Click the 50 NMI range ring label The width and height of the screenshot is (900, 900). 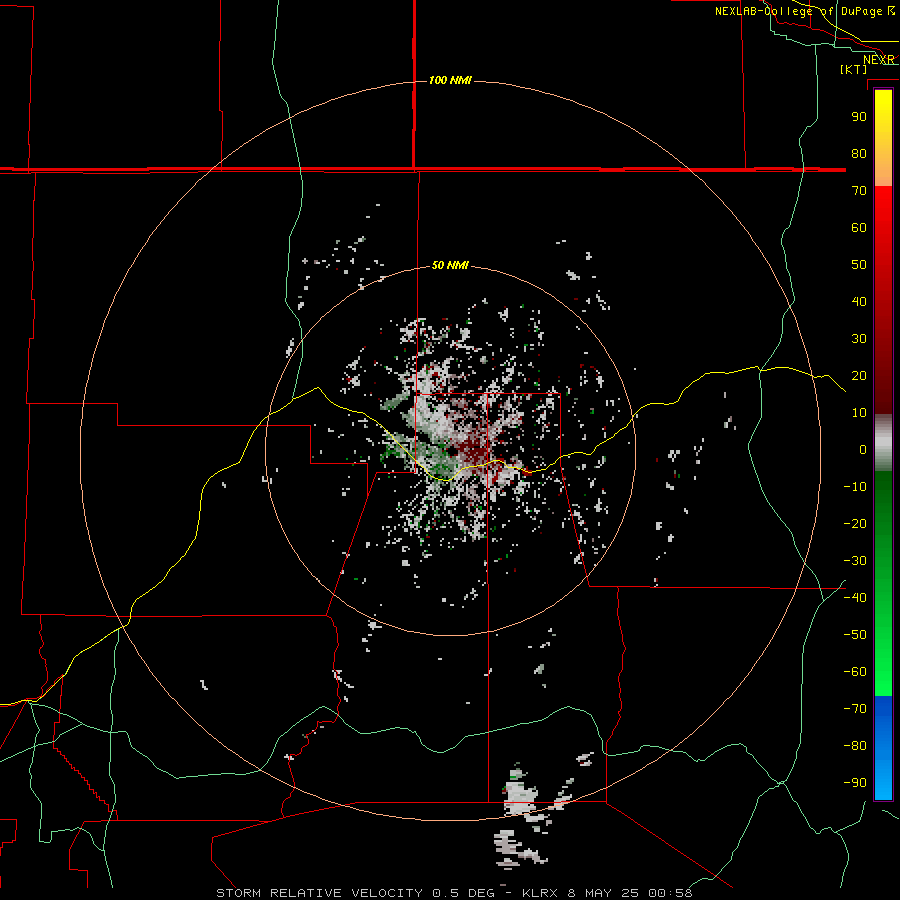[x=450, y=265]
